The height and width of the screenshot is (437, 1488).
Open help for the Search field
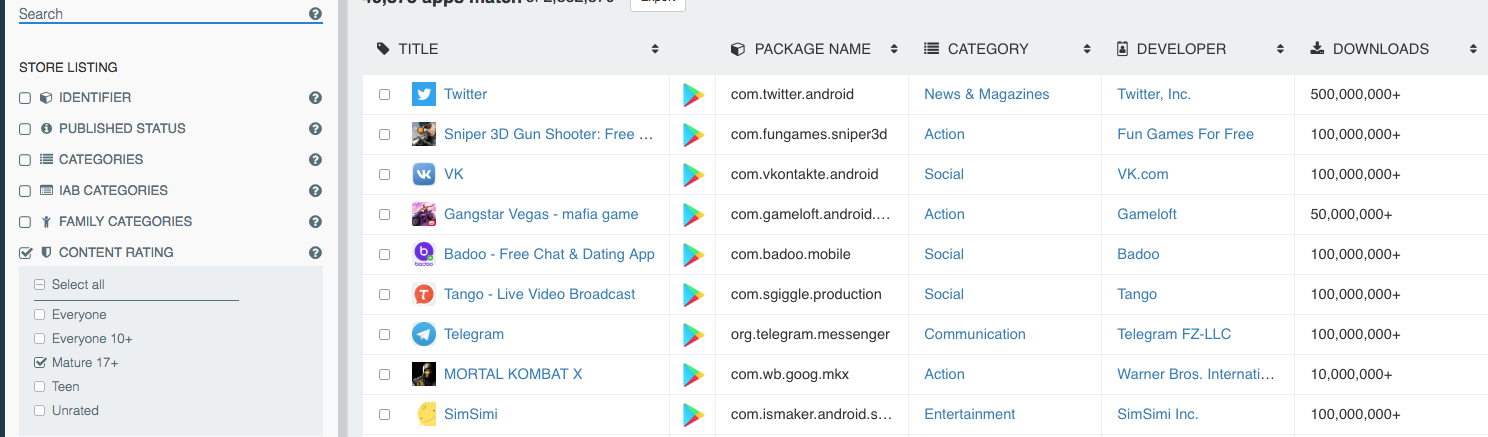[x=316, y=14]
